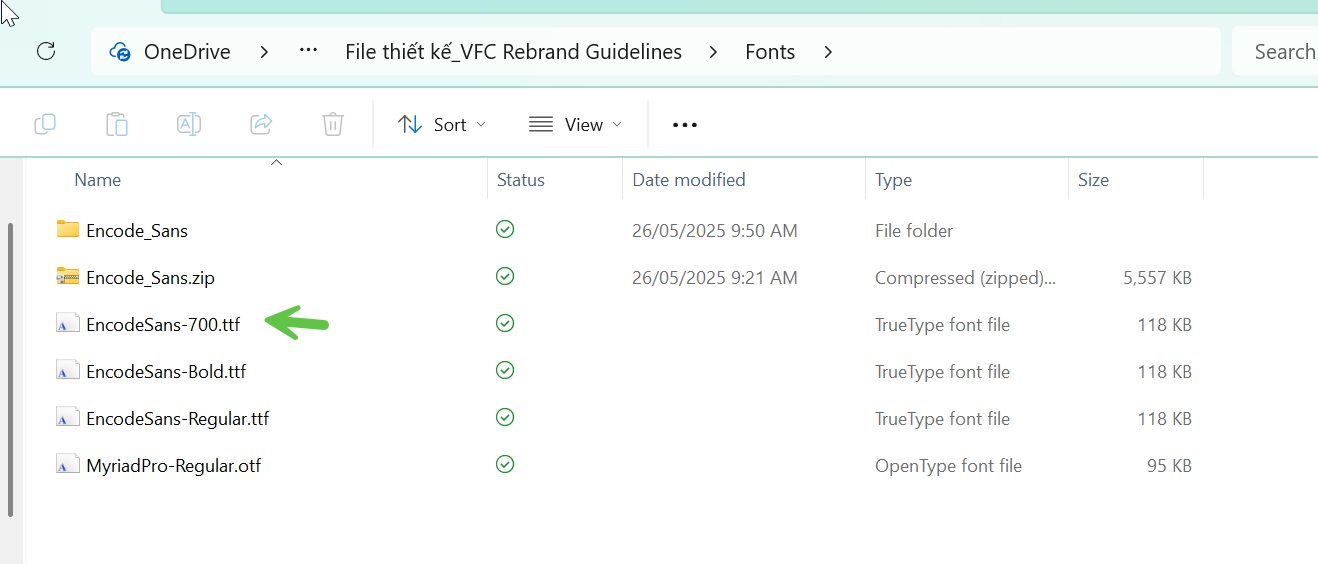This screenshot has width=1318, height=564.
Task: Click the Delete trash icon
Action: (333, 124)
